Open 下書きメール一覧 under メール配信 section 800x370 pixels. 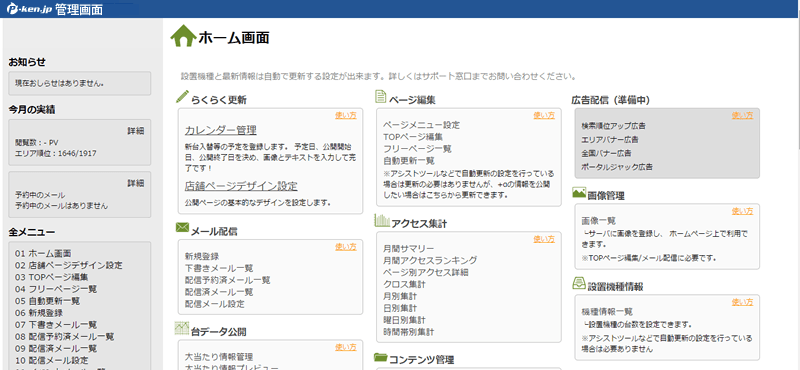click(x=219, y=268)
